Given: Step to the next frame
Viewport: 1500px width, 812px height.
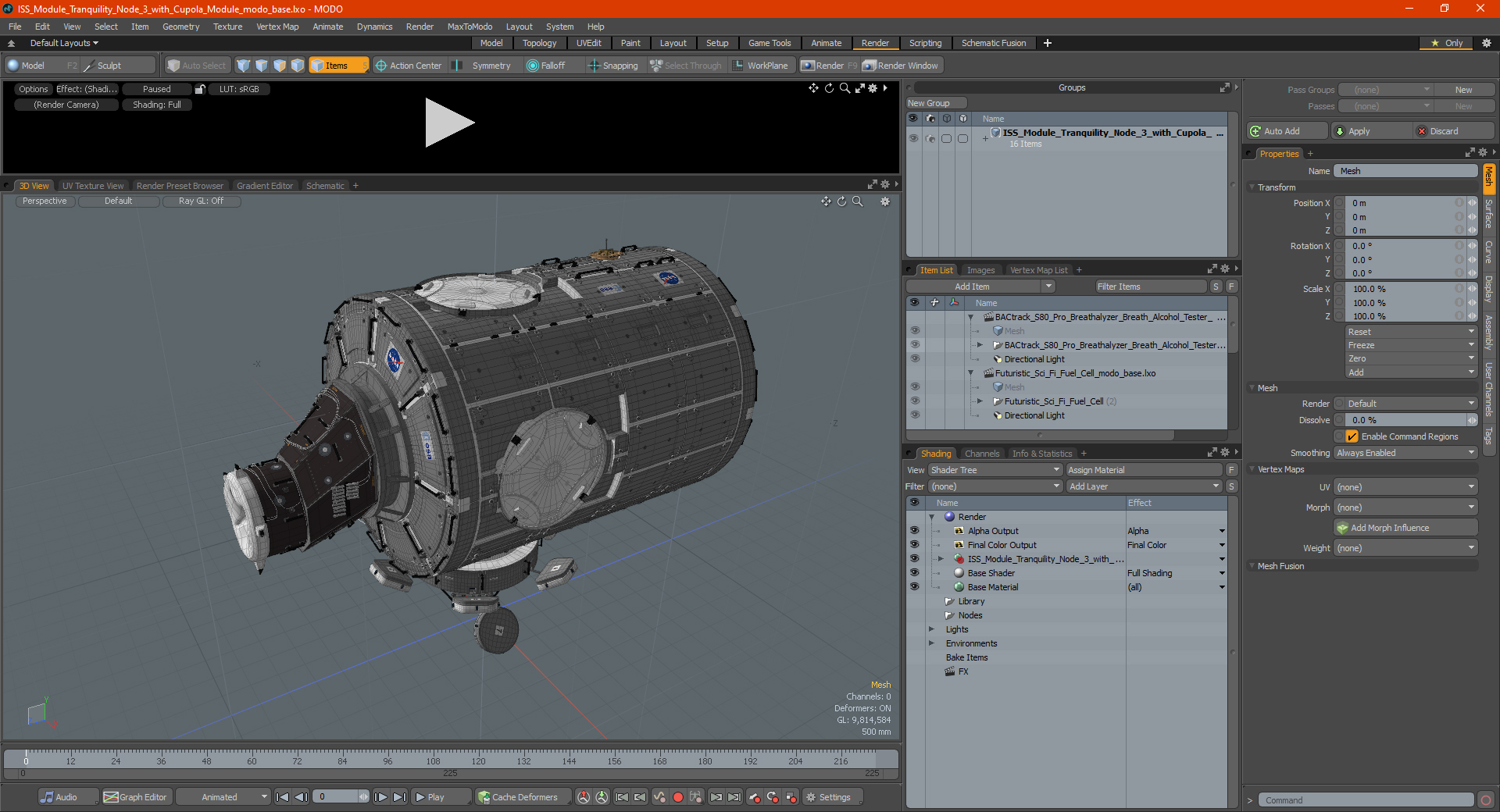Looking at the screenshot, I should tap(380, 797).
